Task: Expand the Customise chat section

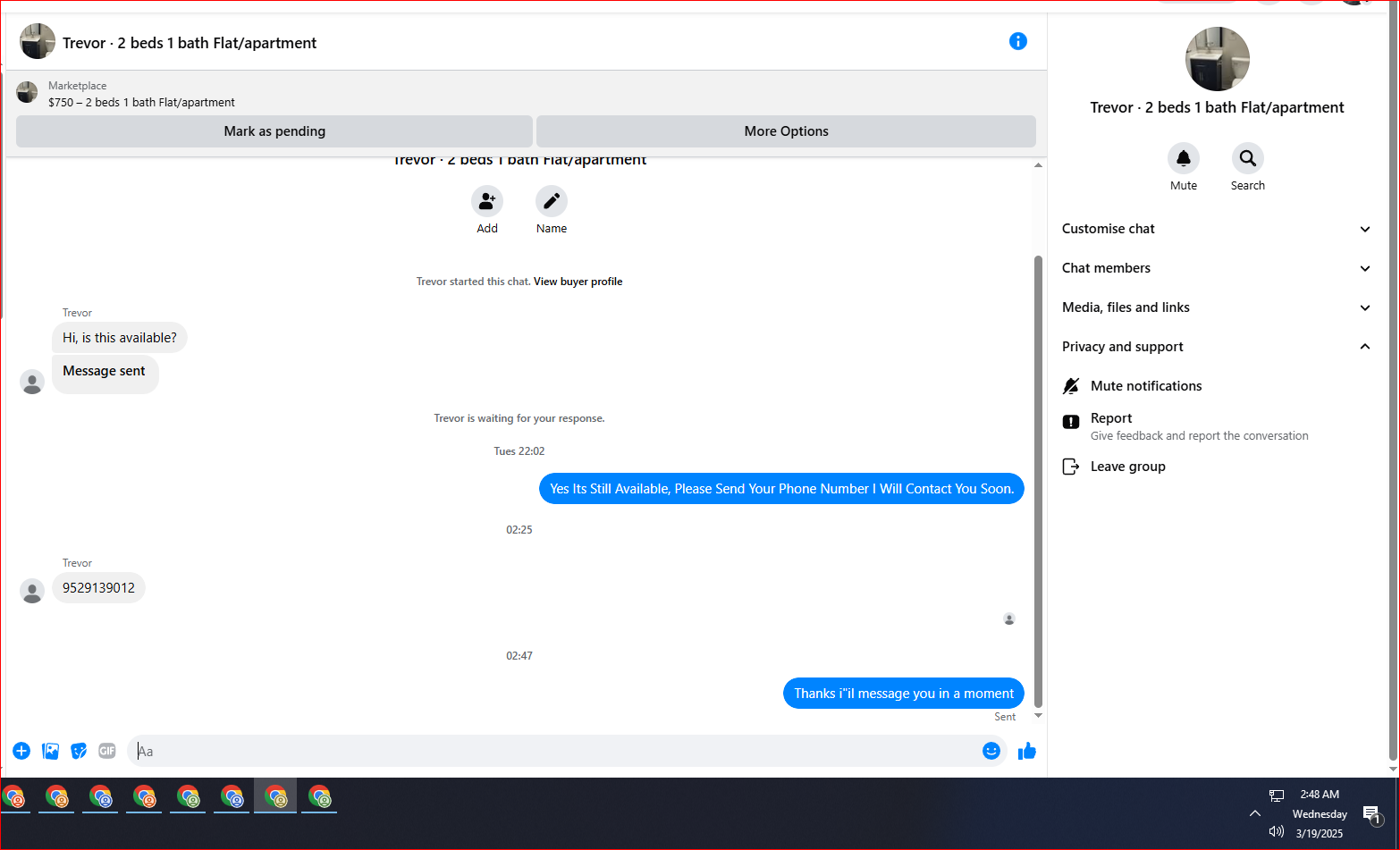Action: [1217, 229]
